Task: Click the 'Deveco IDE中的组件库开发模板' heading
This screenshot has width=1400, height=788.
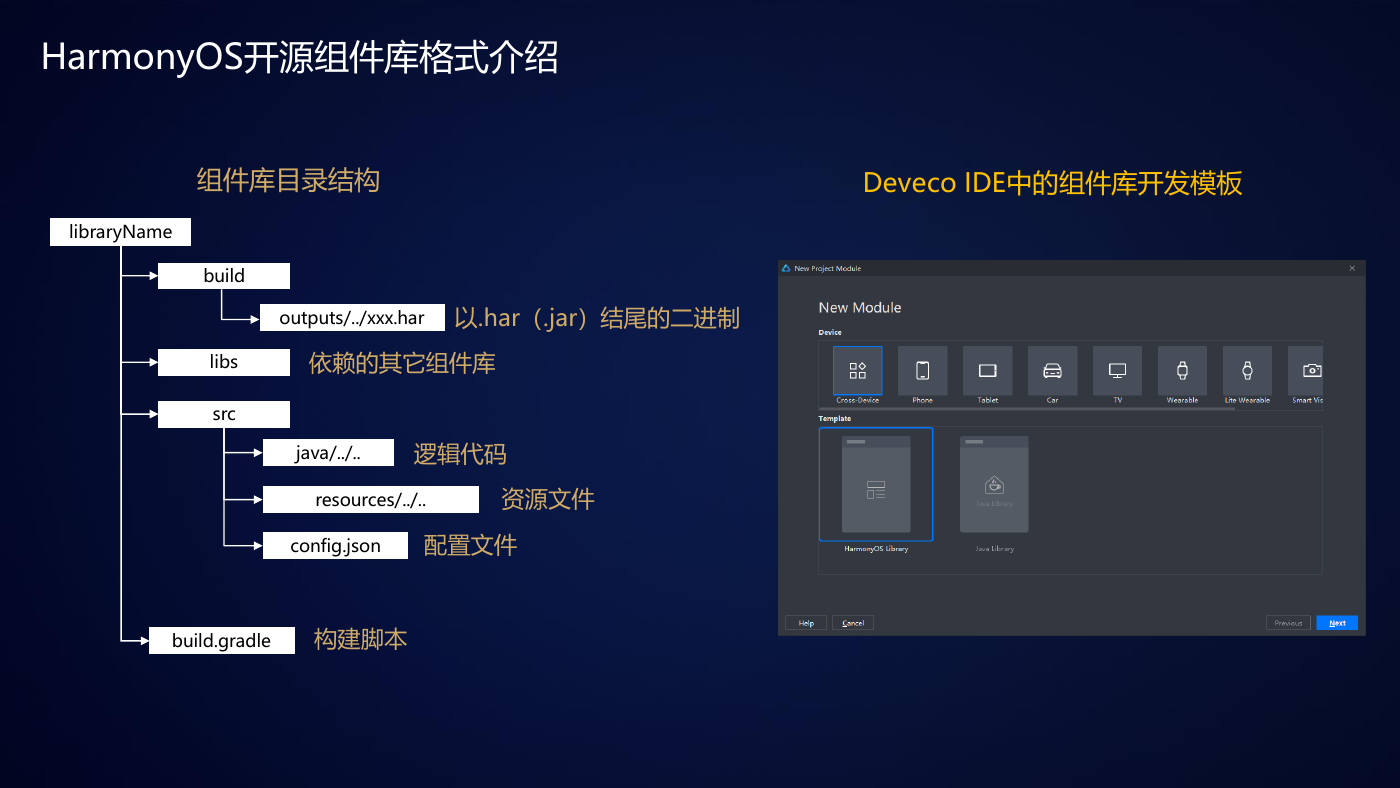Action: point(1053,183)
